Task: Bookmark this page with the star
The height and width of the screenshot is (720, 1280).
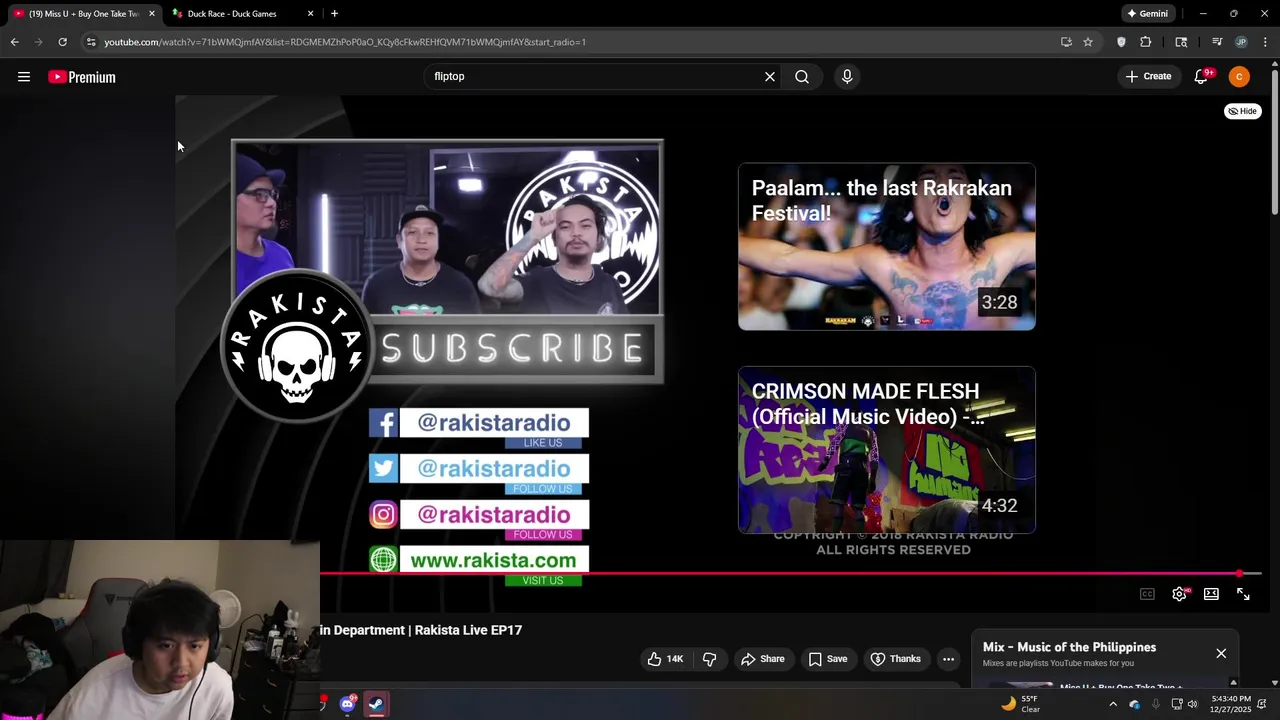Action: tap(1088, 42)
